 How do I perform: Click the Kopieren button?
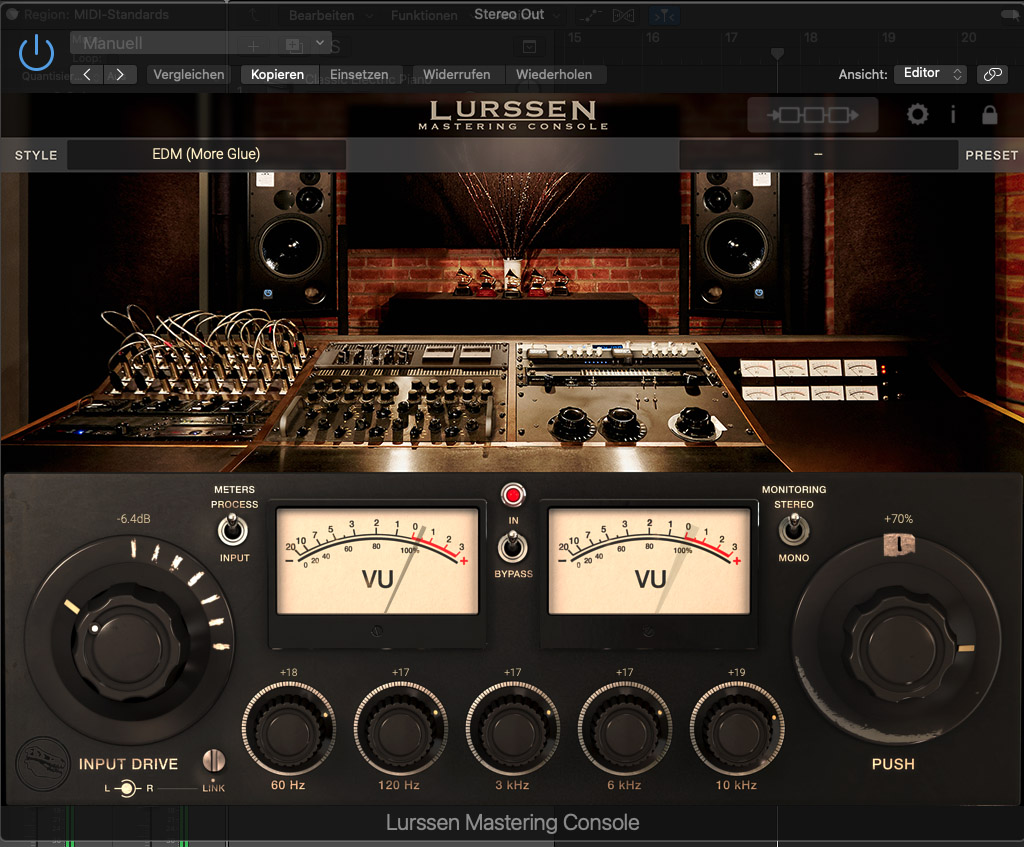coord(278,74)
